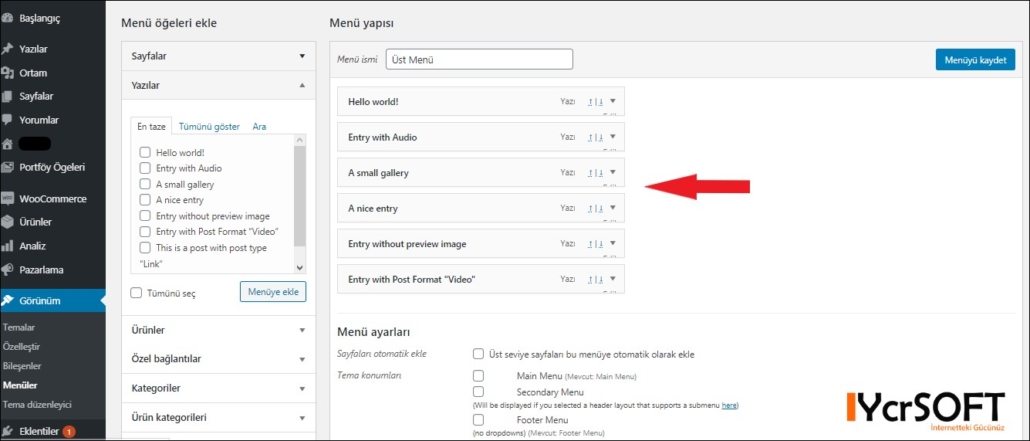Screen dimensions: 1030x441
Task: Open Özelleştir submenu item
Action: (21, 346)
